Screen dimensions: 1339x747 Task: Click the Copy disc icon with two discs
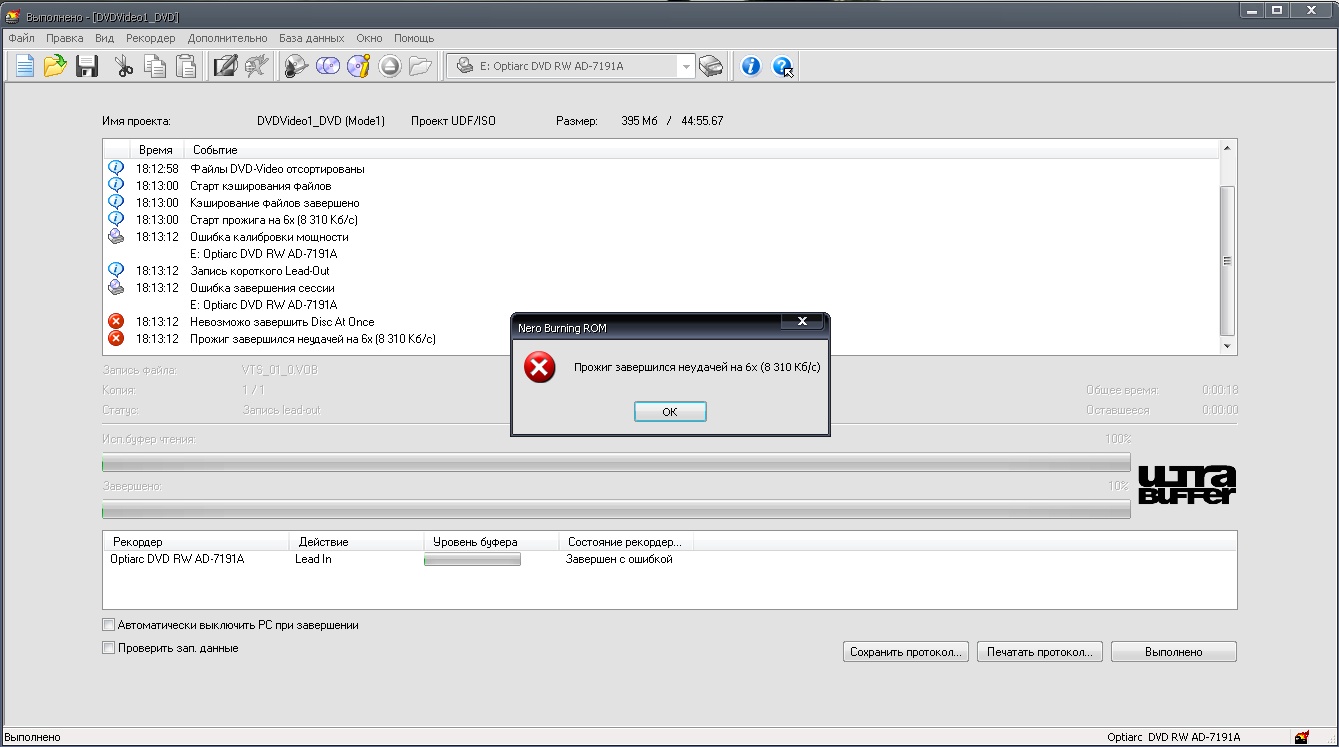pyautogui.click(x=328, y=66)
